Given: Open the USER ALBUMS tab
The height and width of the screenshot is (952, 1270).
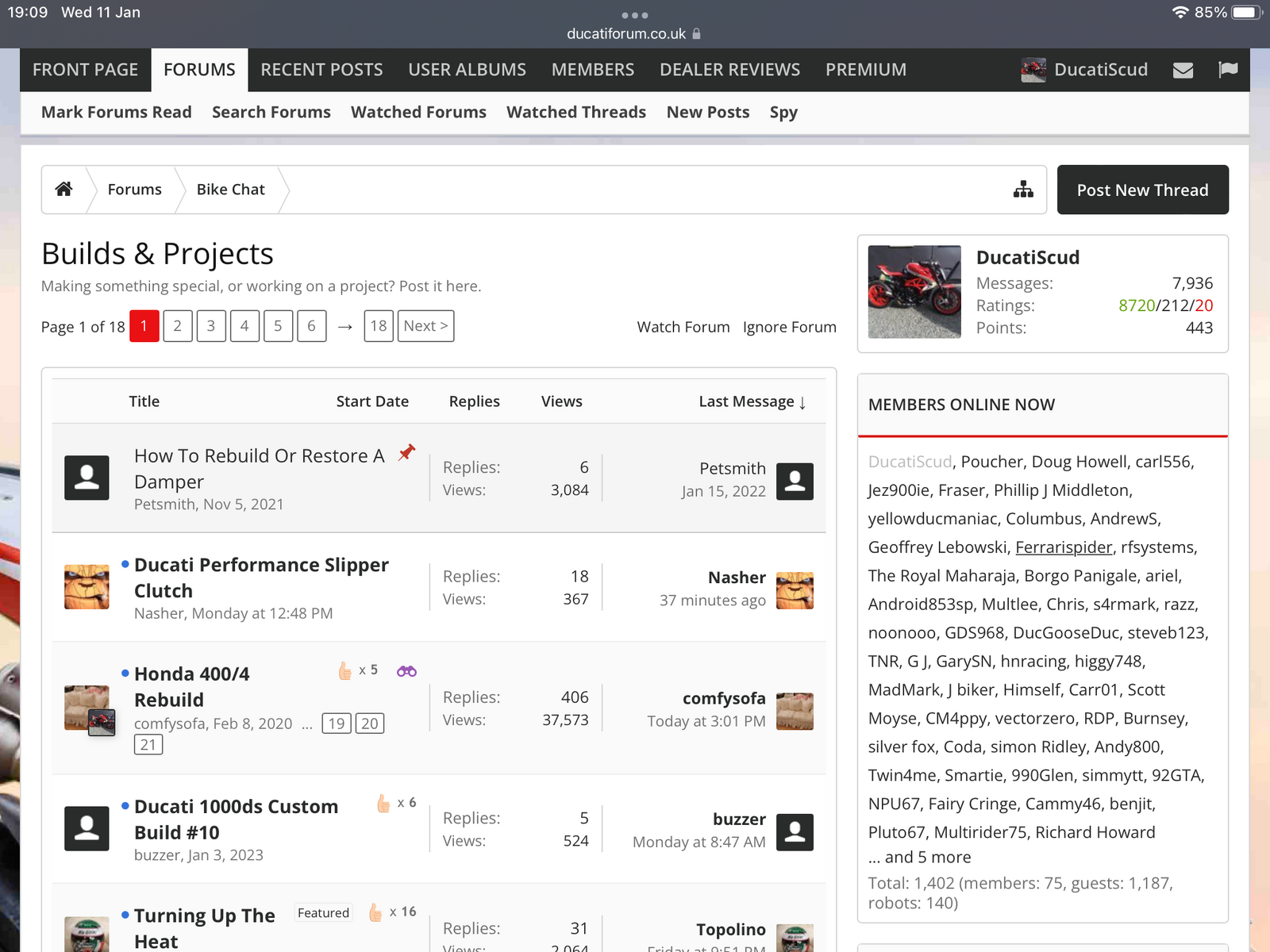Looking at the screenshot, I should coord(468,70).
